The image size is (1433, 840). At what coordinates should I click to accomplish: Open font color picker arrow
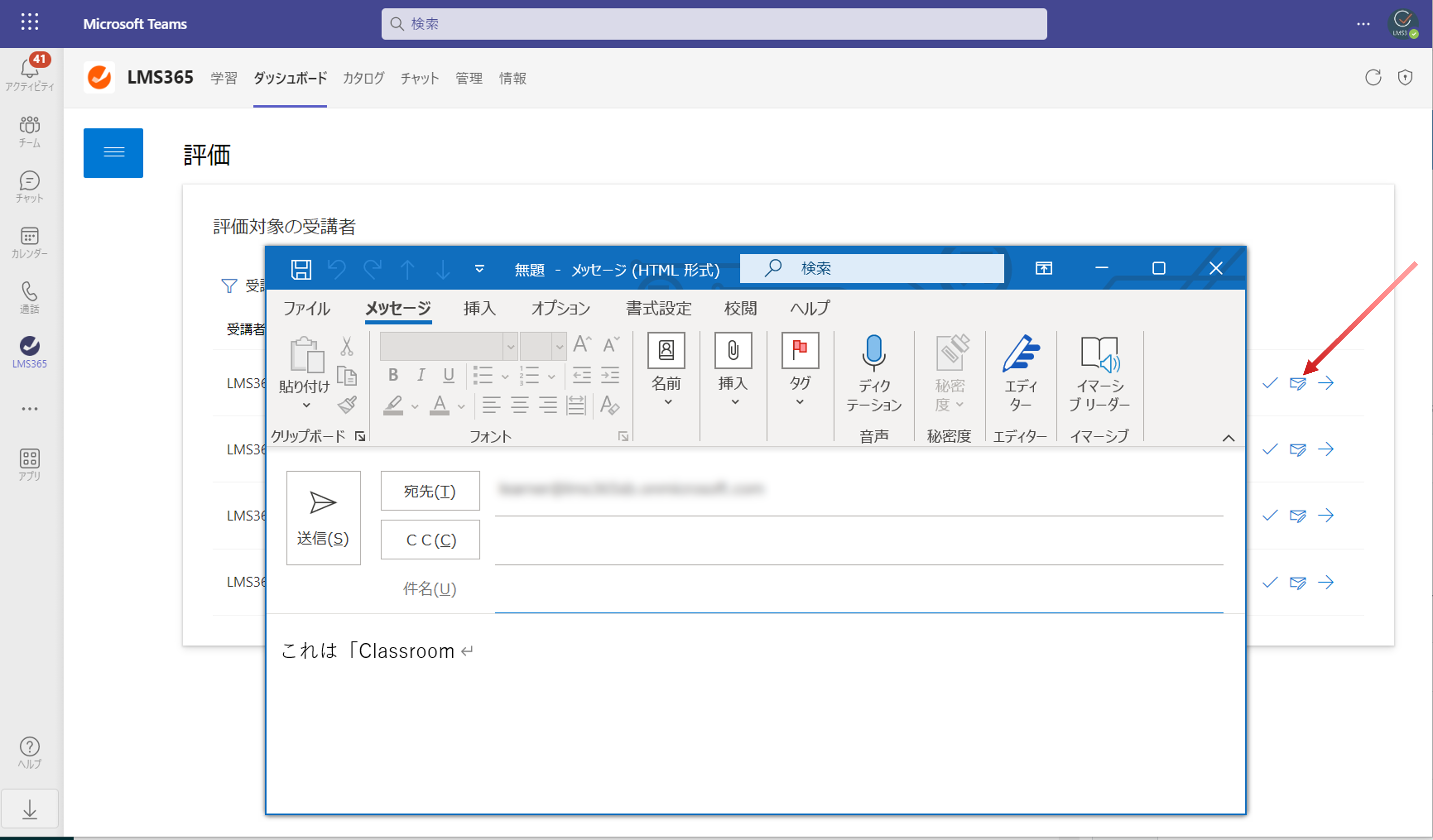pos(461,406)
